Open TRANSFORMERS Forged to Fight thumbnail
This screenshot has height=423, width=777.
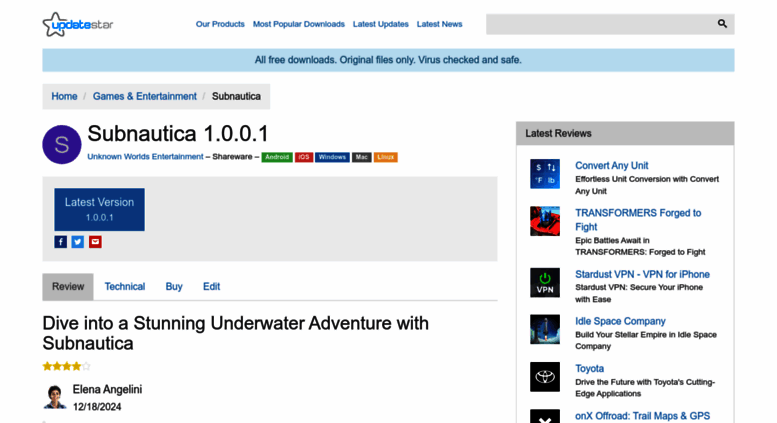pyautogui.click(x=545, y=221)
